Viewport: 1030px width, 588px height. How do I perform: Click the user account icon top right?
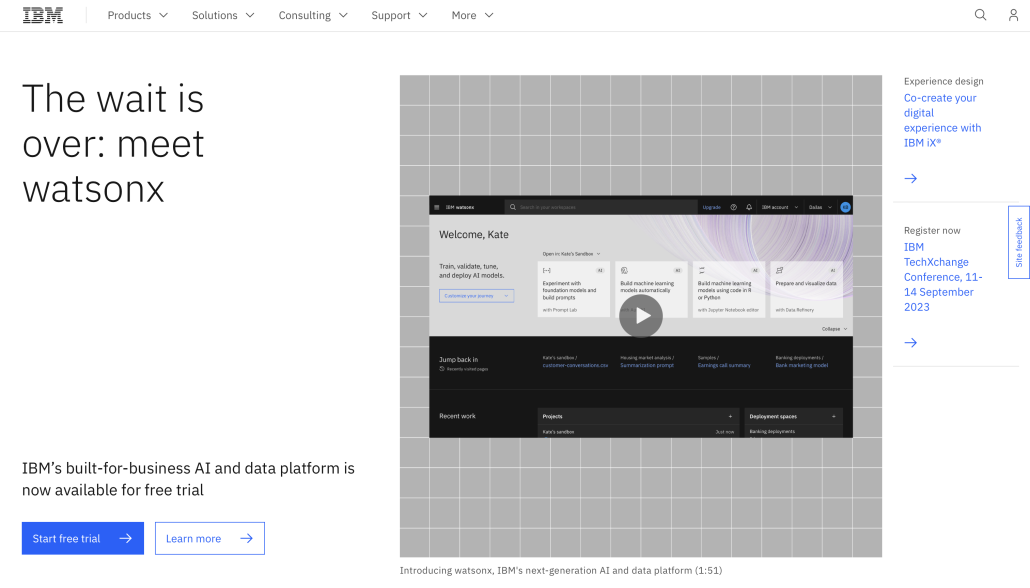click(x=1014, y=15)
